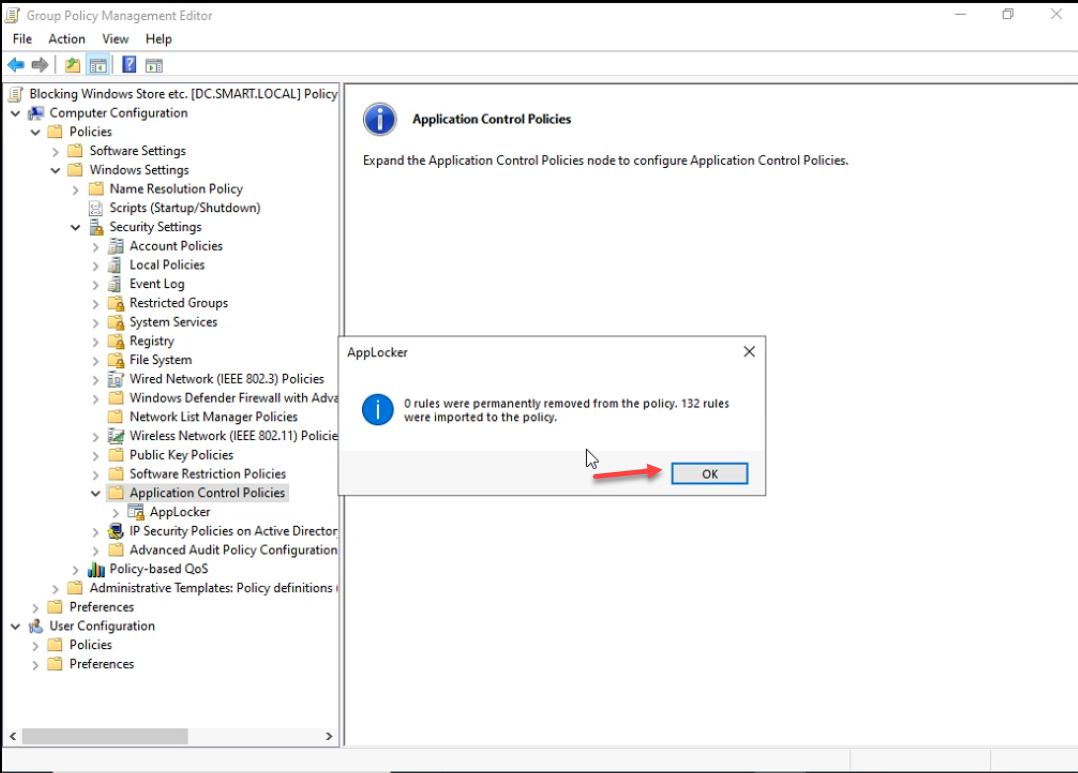This screenshot has width=1078, height=773.
Task: Select Network List Manager Policies
Action: [214, 417]
